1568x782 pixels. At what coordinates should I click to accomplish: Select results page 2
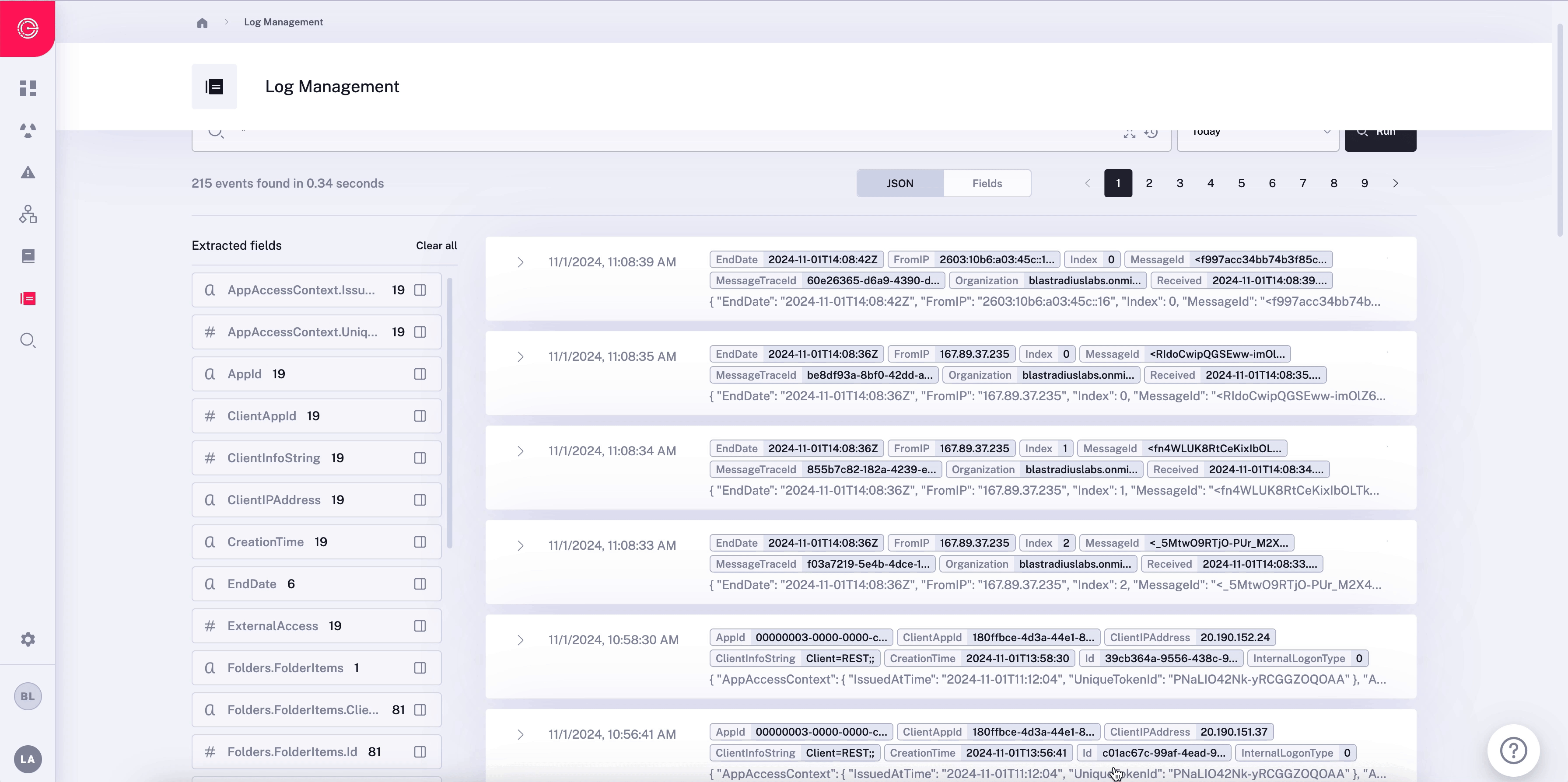coord(1148,183)
